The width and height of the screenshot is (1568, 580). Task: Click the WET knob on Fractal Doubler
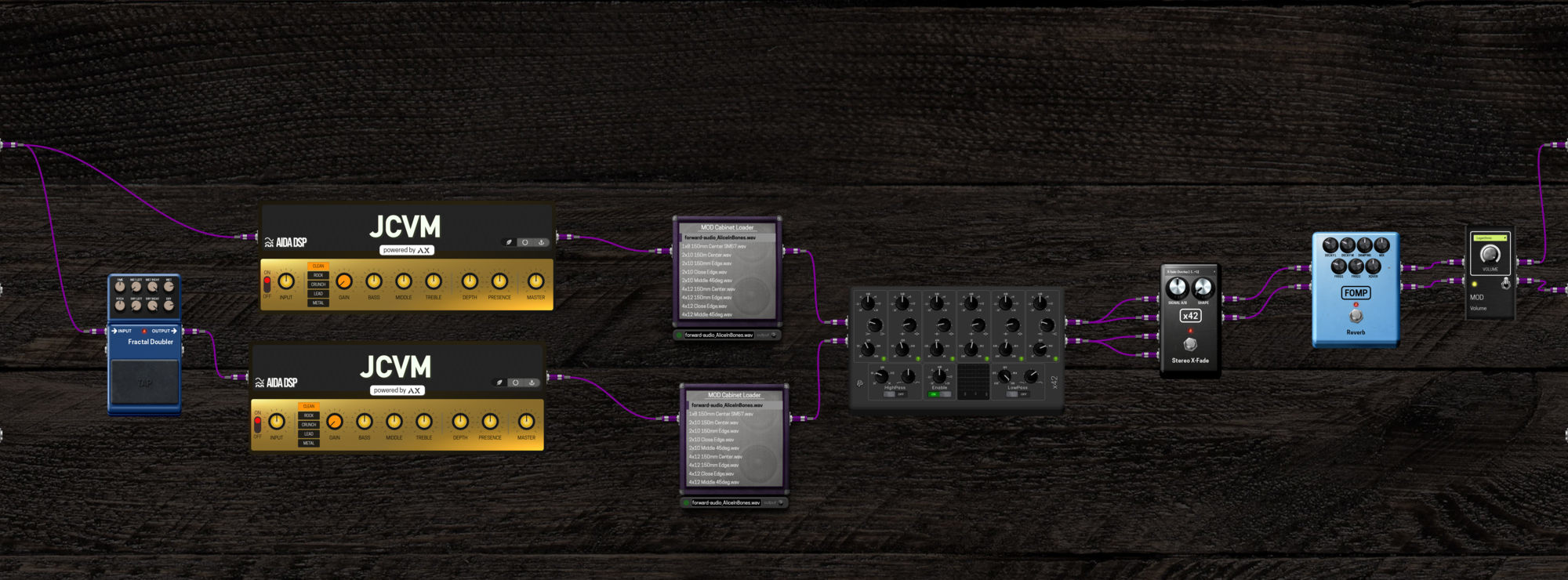pos(169,287)
